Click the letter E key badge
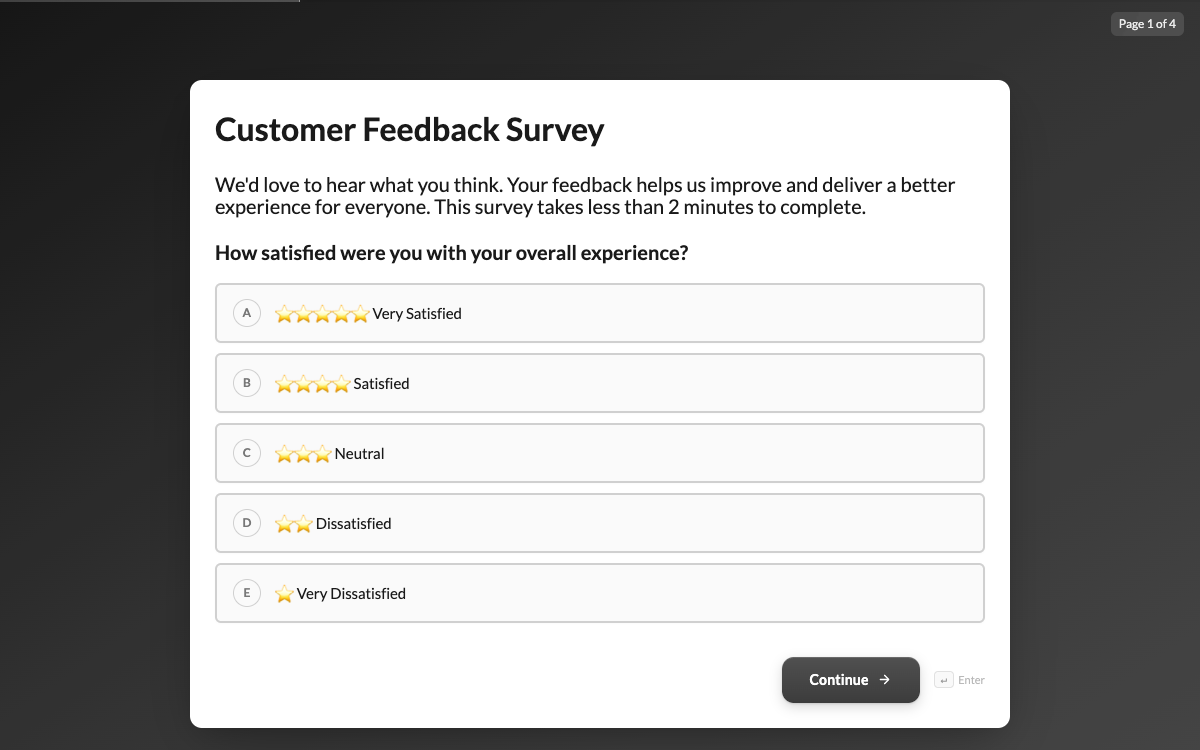 click(247, 593)
